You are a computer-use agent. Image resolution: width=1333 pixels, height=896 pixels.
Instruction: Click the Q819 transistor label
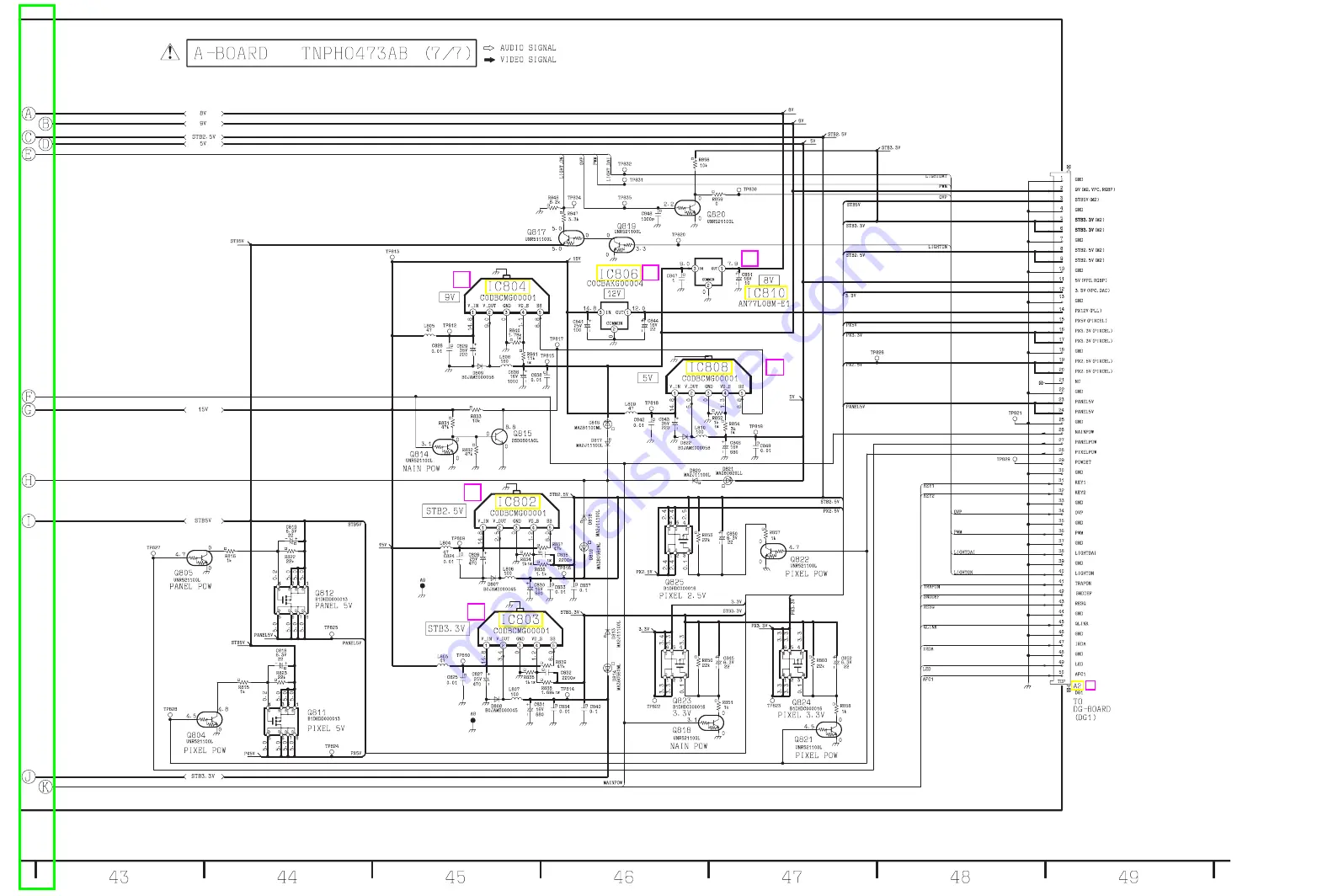coord(627,227)
